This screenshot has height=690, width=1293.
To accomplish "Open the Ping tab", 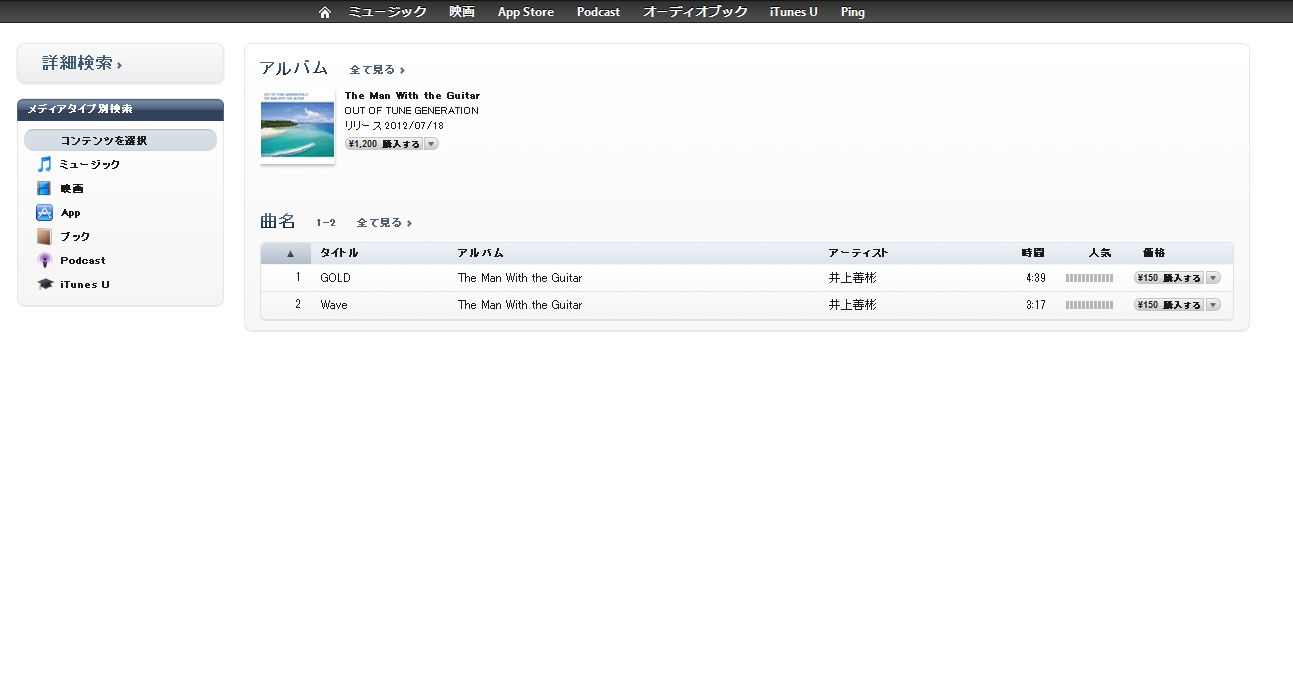I will click(853, 12).
